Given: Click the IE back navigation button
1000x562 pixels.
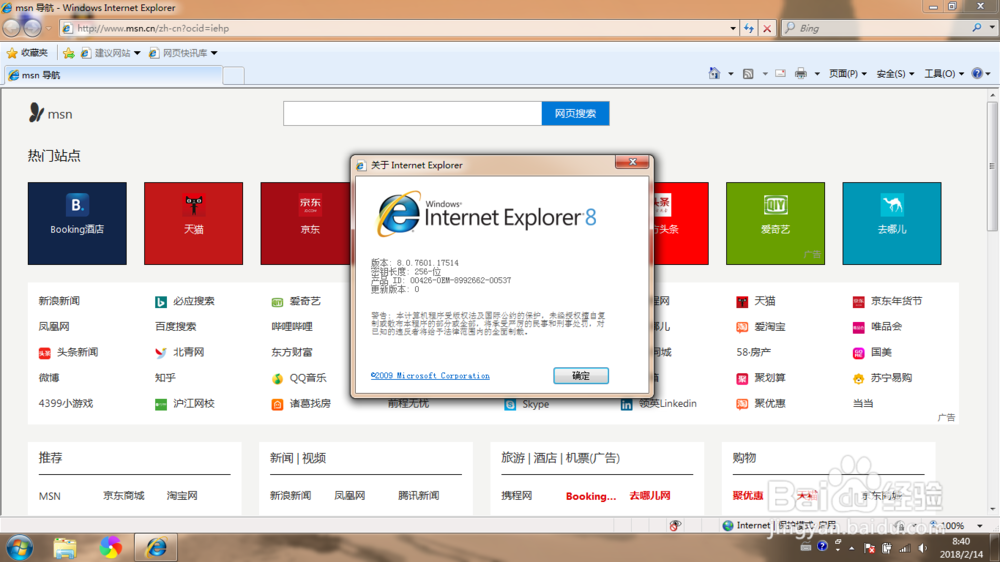Looking at the screenshot, I should point(12,28).
